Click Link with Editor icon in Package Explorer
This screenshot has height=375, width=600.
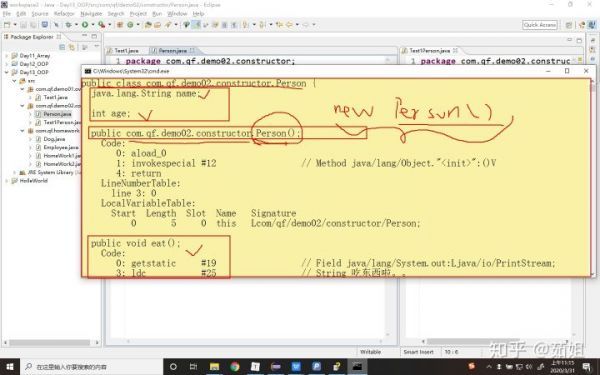(72, 47)
